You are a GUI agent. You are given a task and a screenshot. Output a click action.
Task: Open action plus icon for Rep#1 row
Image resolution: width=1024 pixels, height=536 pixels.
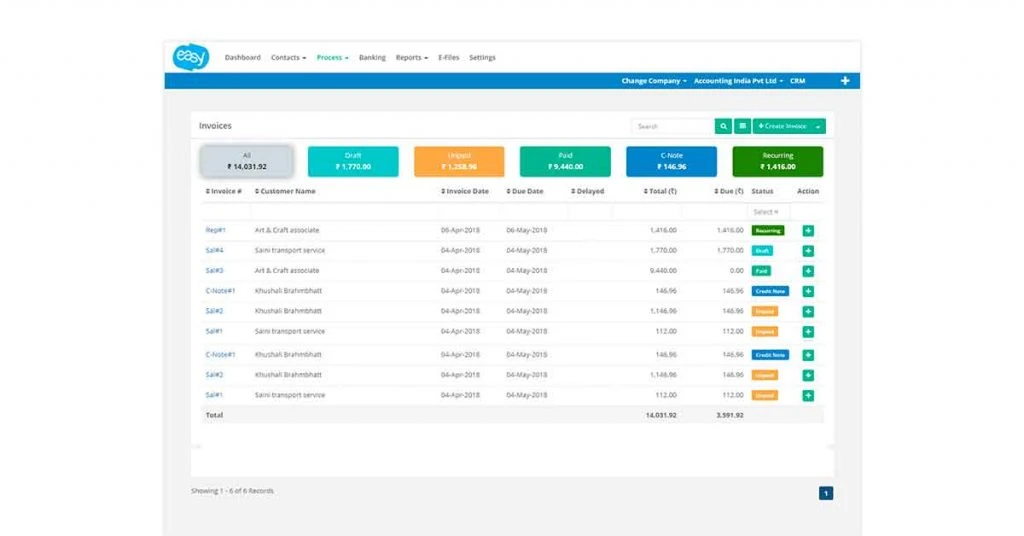click(x=808, y=230)
